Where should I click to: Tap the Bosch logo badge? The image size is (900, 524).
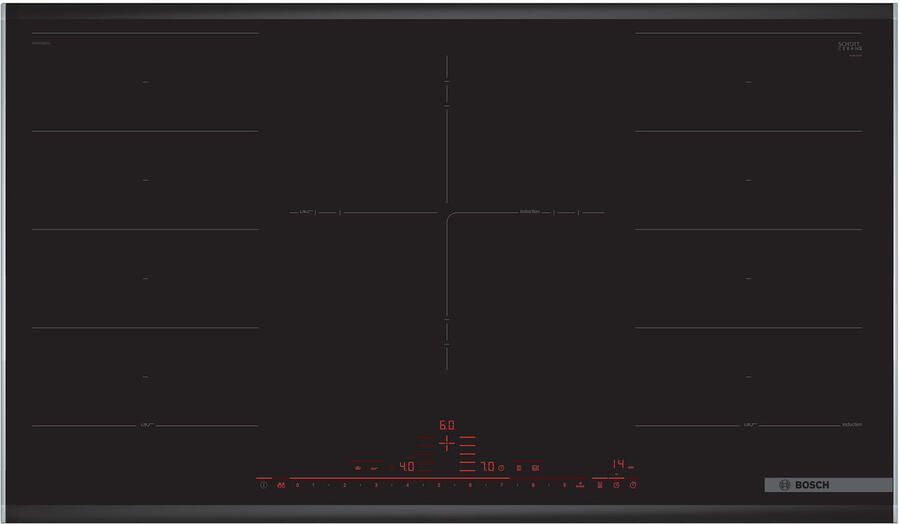pos(828,485)
